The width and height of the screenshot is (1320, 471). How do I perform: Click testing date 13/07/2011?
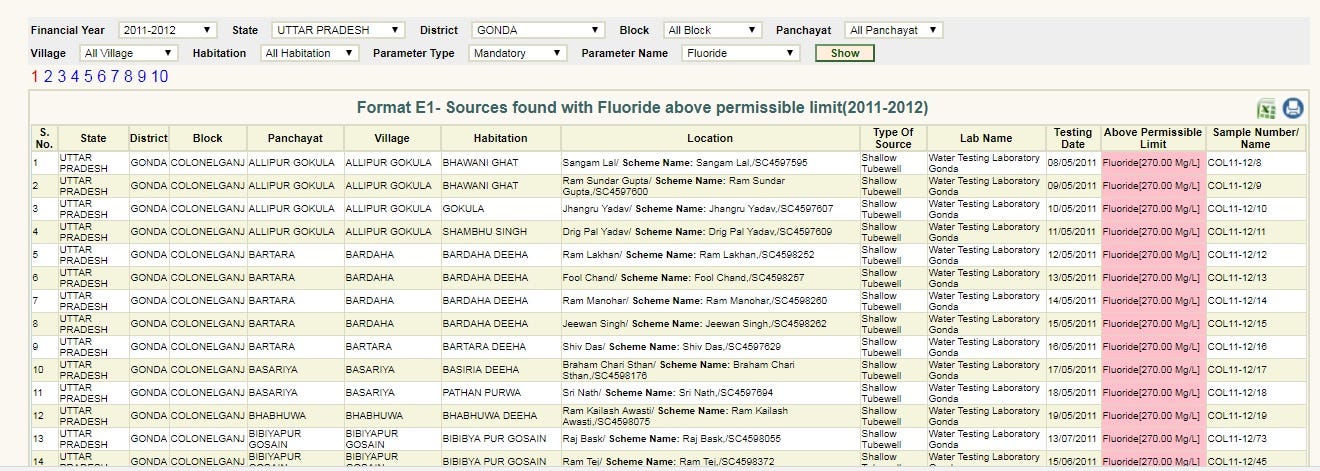point(1072,439)
